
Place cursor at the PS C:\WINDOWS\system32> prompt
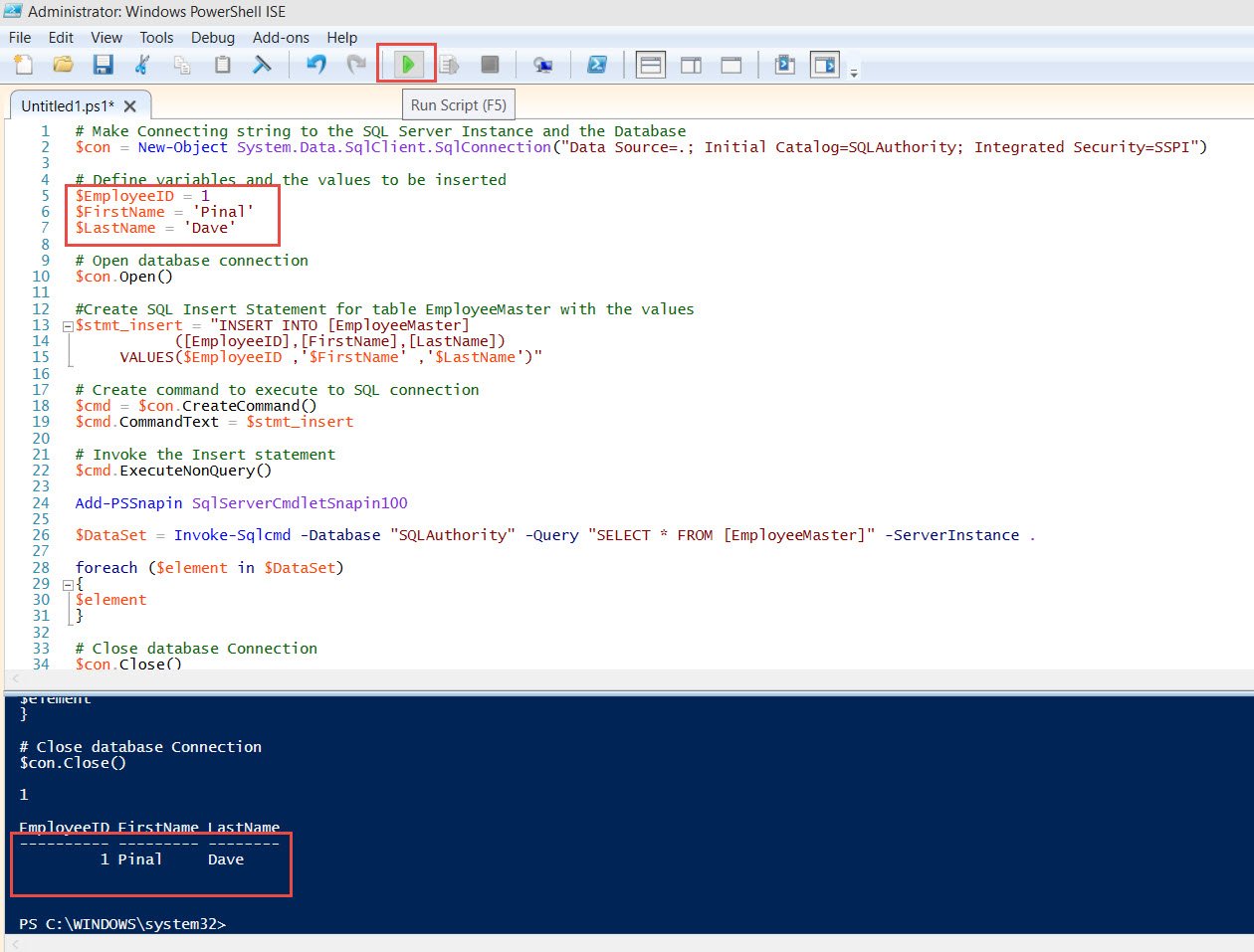[x=122, y=924]
